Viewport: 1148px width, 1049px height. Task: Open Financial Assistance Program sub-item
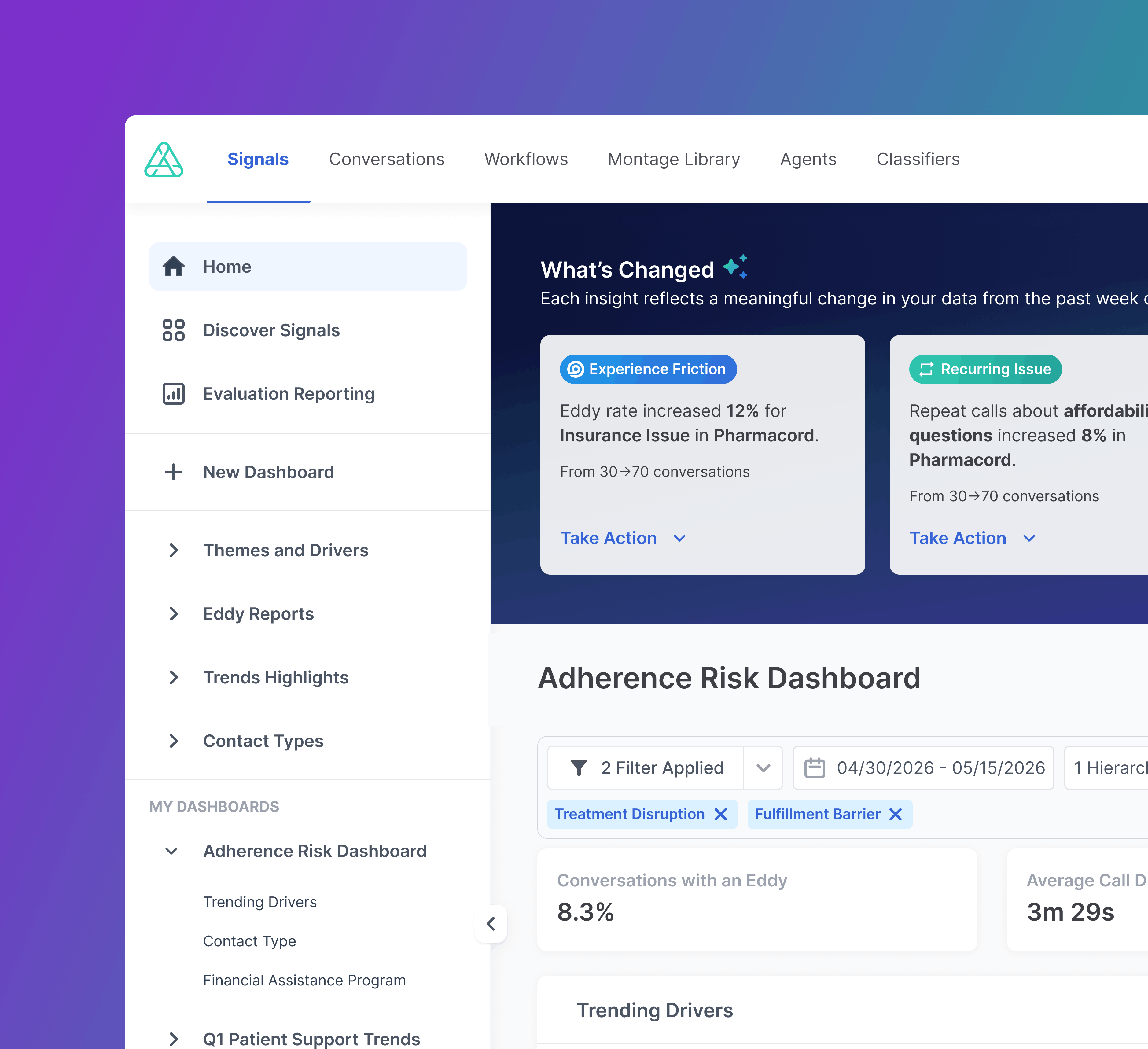[305, 980]
